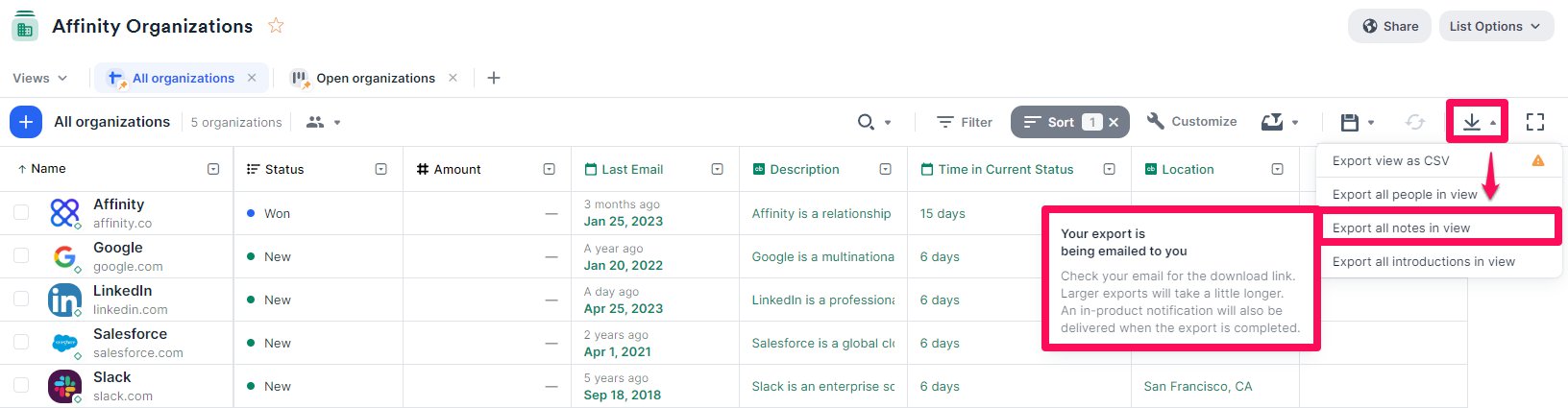1568x408 pixels.
Task: Click the blue plus add organization button
Action: click(26, 122)
